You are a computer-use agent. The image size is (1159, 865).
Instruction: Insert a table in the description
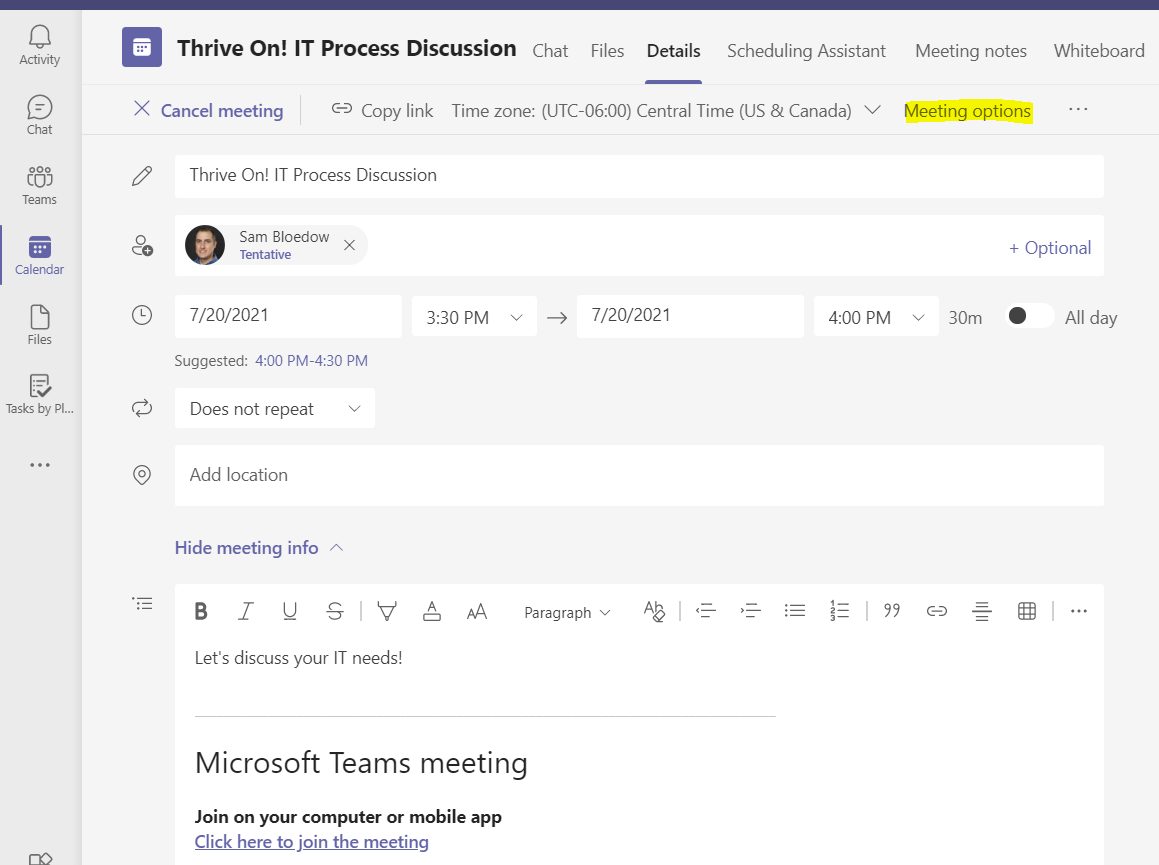tap(1027, 611)
